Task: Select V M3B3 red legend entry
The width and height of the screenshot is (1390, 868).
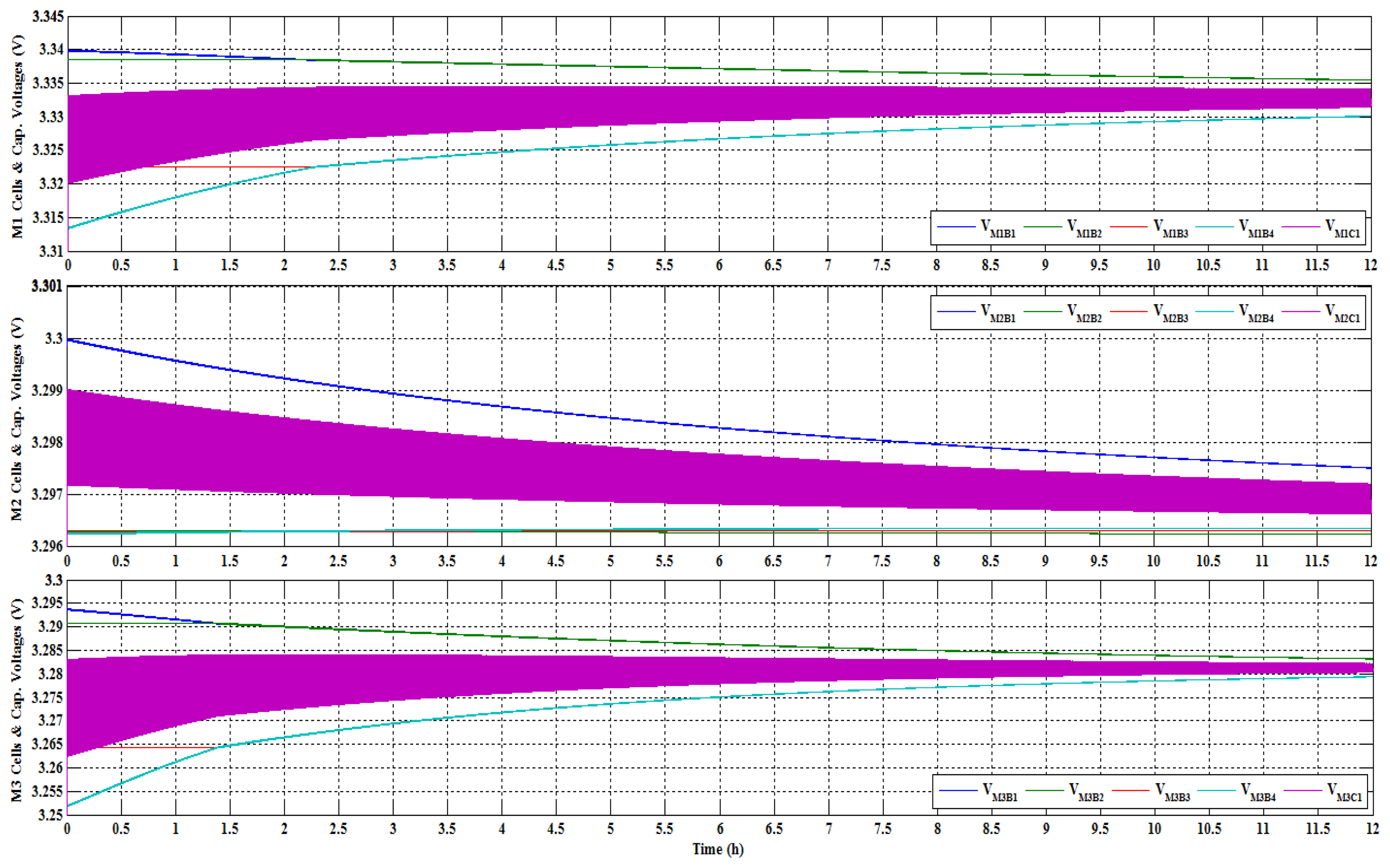Action: [1172, 792]
